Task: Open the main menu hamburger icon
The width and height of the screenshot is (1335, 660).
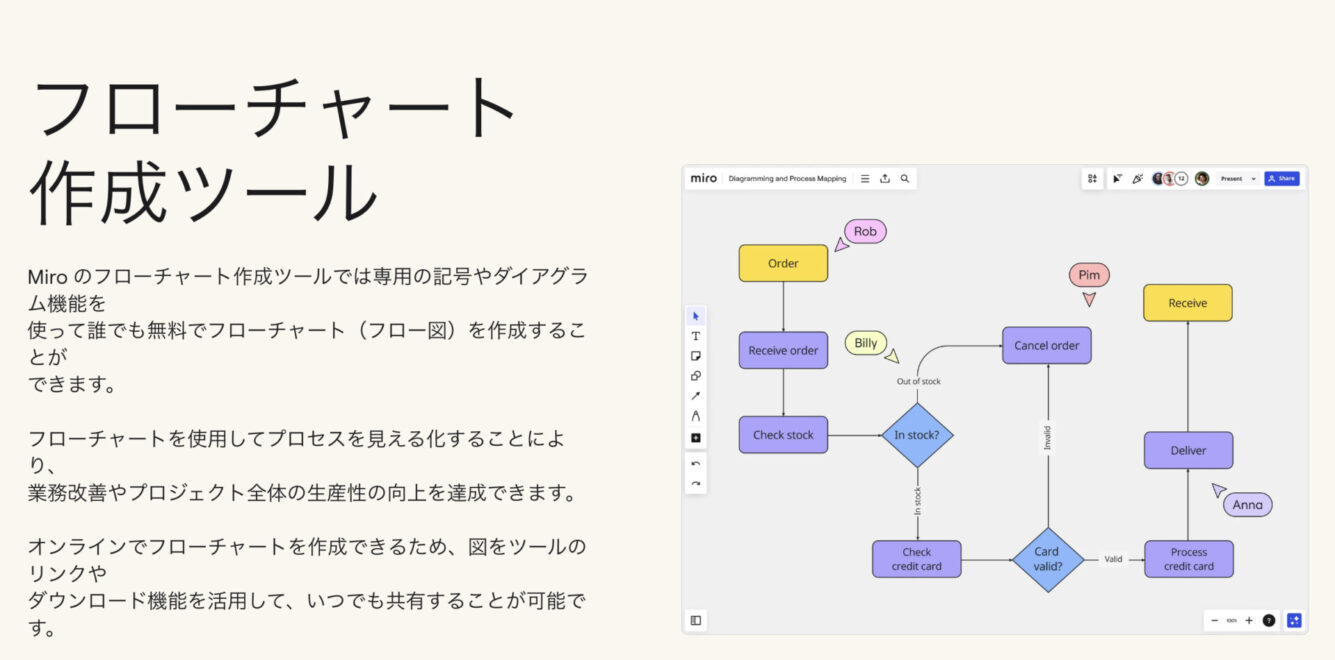Action: 865,179
